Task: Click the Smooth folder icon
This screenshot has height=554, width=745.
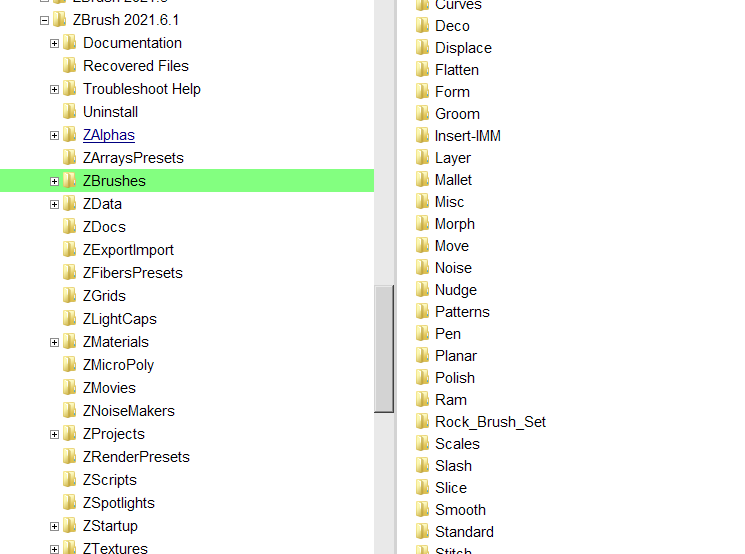Action: [x=422, y=509]
